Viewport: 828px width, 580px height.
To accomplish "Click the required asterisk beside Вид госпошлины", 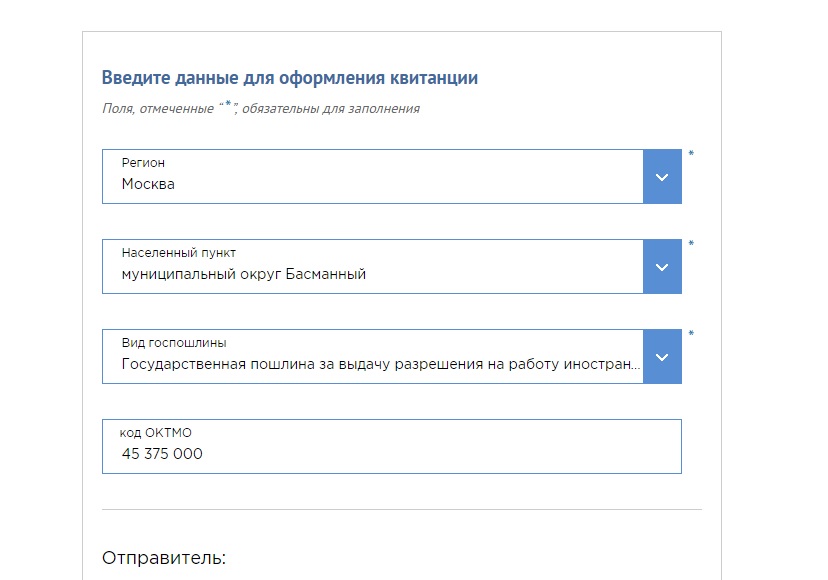I will pos(691,333).
